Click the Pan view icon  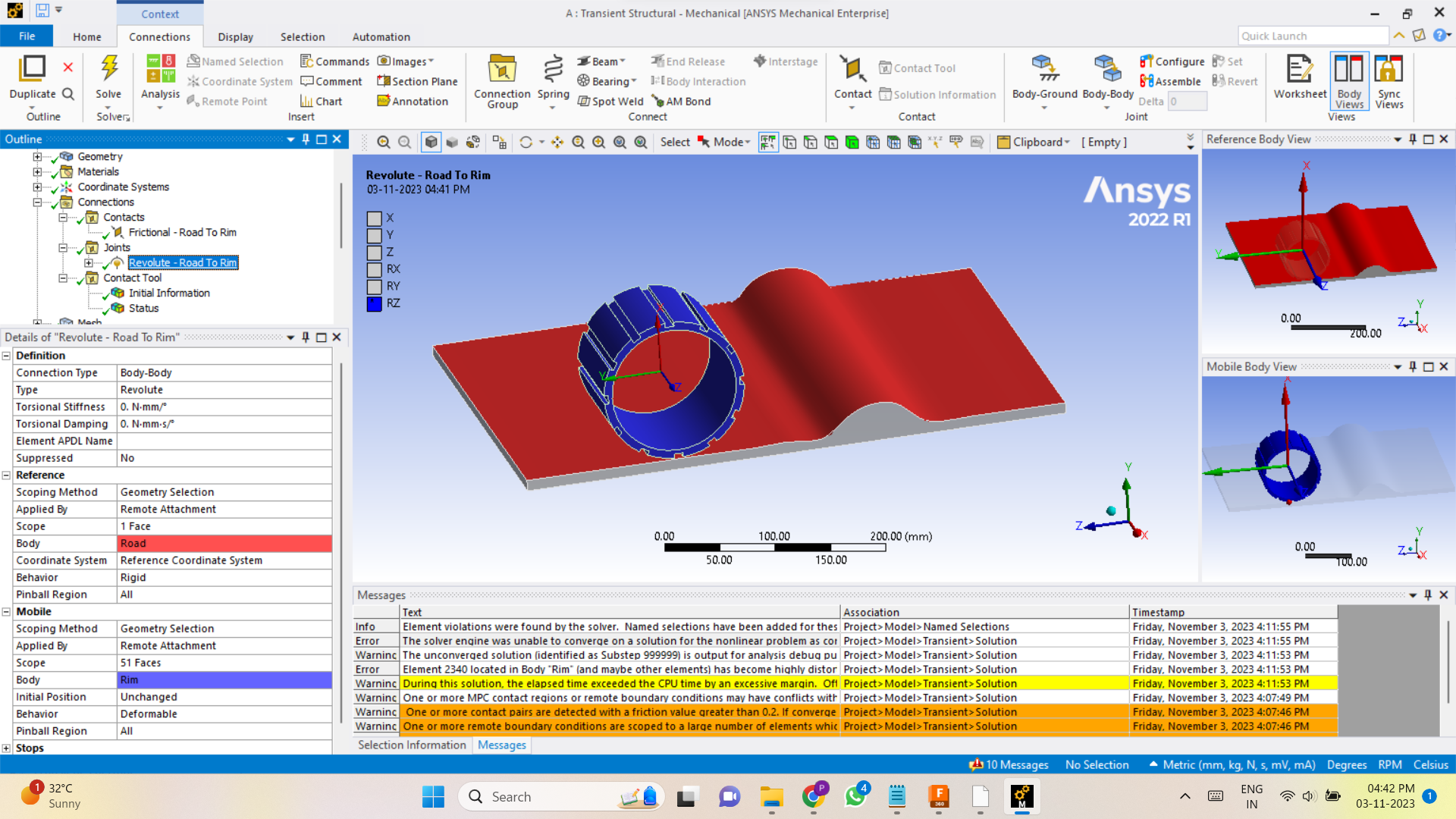(557, 142)
